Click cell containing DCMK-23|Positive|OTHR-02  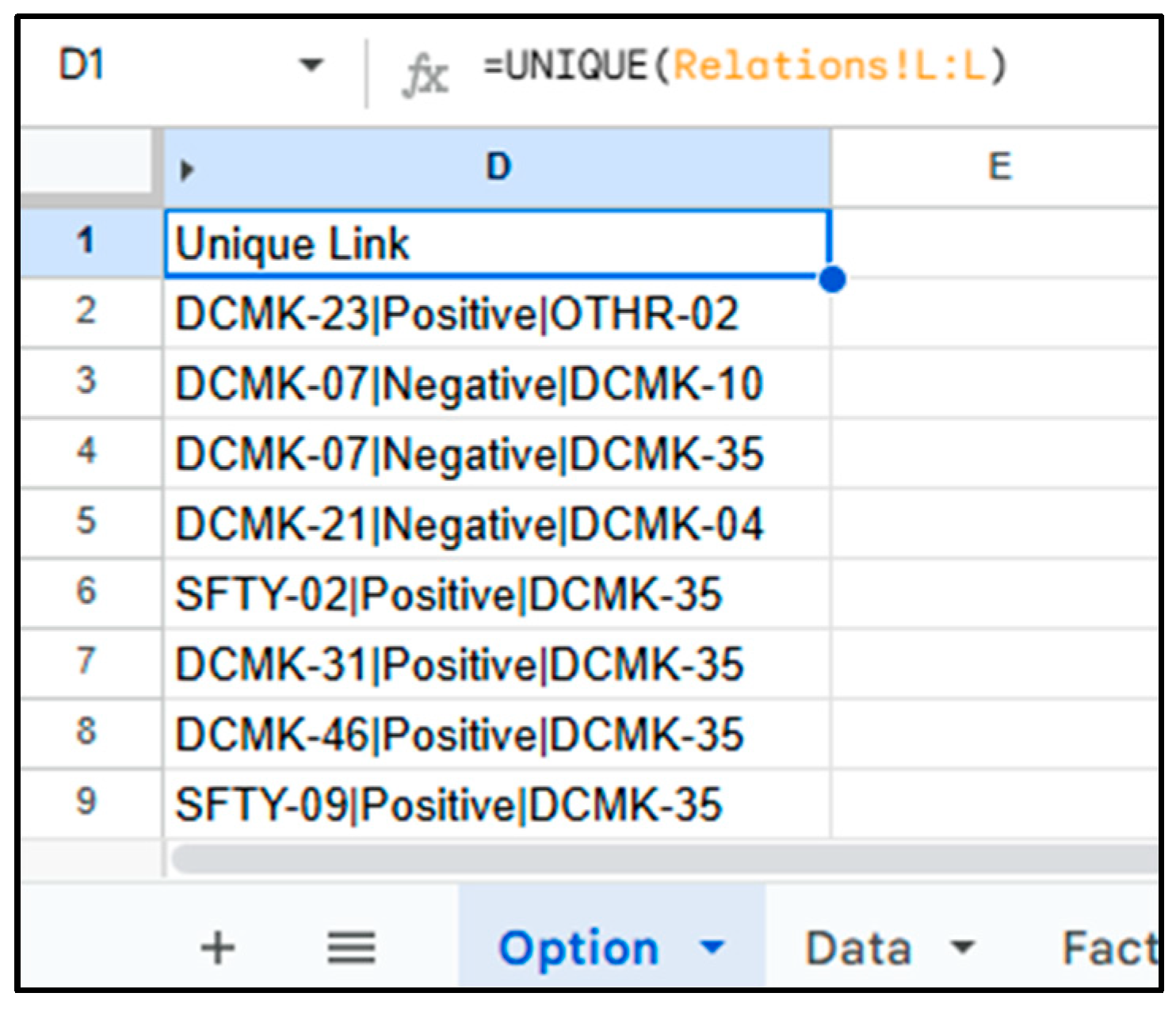tap(497, 314)
